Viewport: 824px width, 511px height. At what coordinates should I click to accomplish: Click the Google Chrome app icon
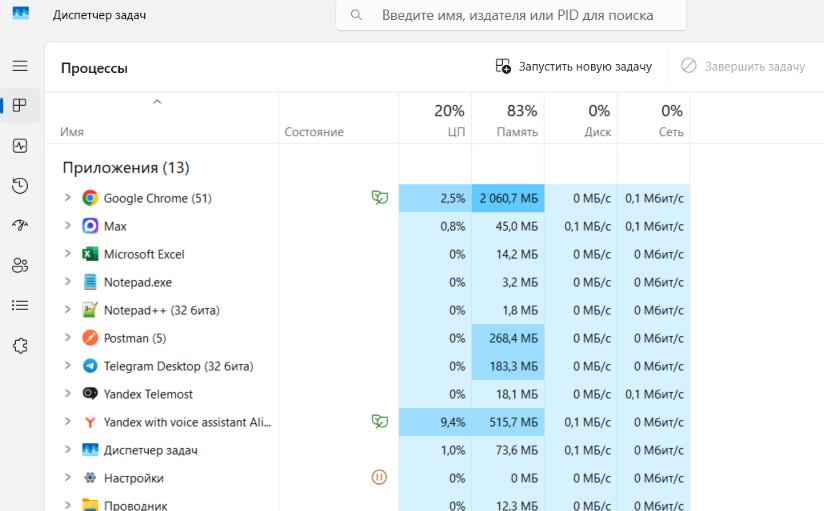coord(90,198)
